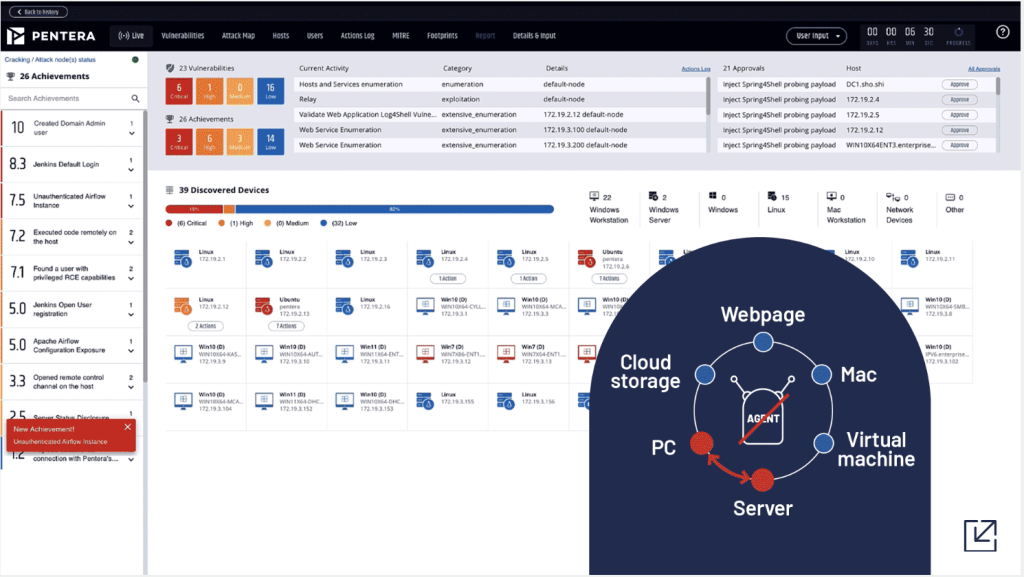Expand Executed code remotely on host achievement

pyautogui.click(x=132, y=242)
